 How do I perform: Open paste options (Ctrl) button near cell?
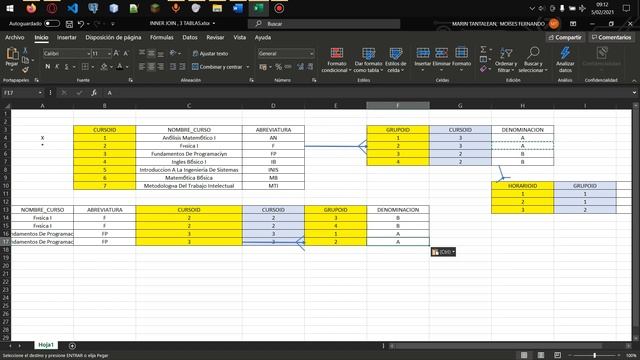pyautogui.click(x=443, y=252)
